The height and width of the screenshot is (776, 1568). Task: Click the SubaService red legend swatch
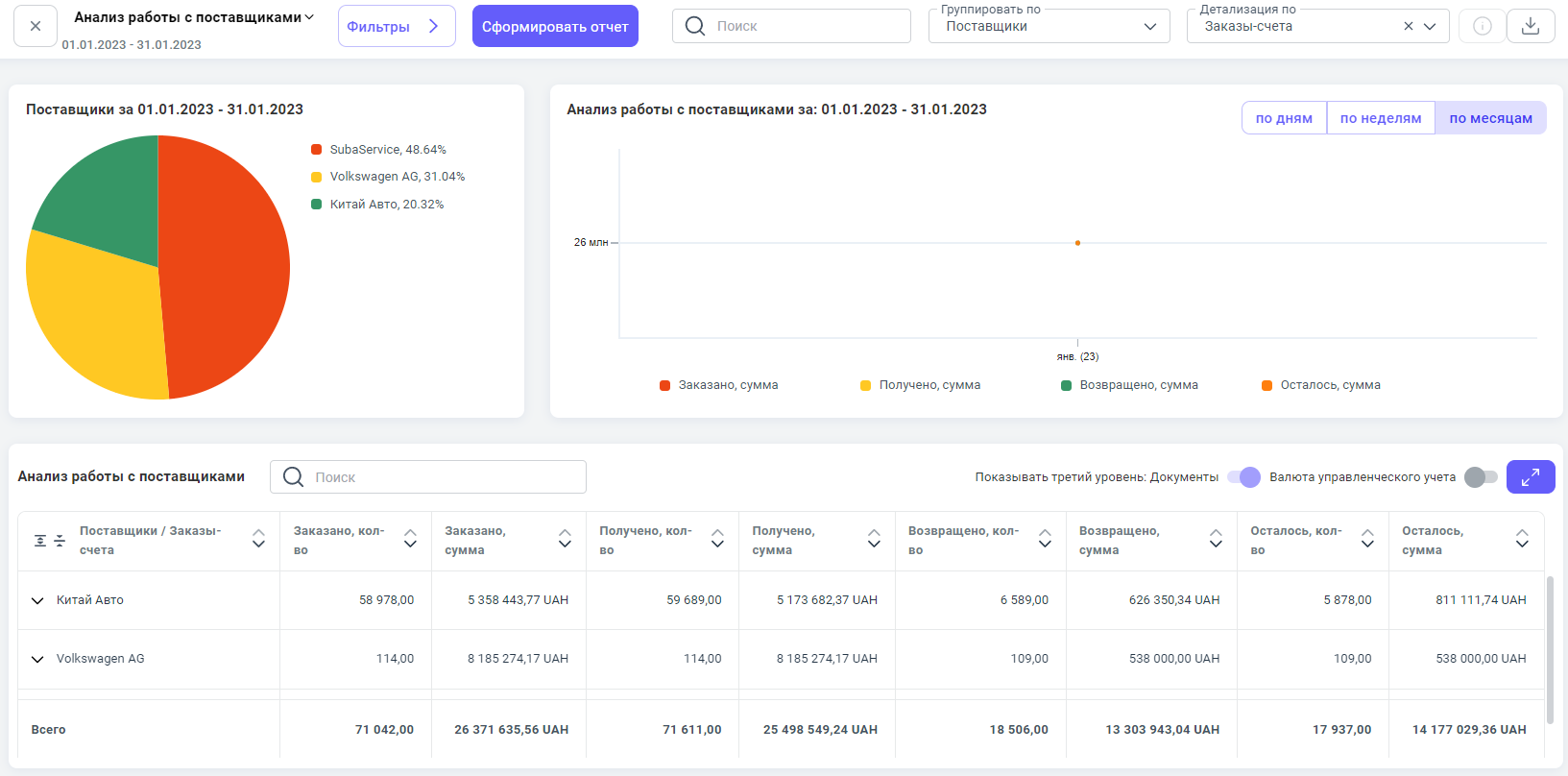316,150
